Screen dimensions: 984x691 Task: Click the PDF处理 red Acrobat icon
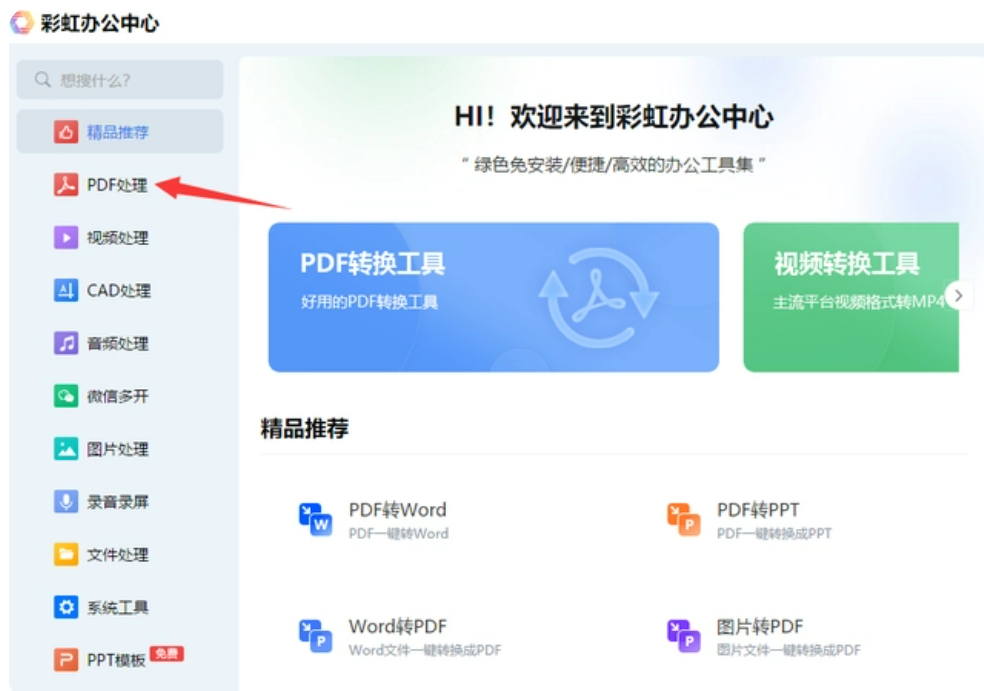click(x=65, y=185)
